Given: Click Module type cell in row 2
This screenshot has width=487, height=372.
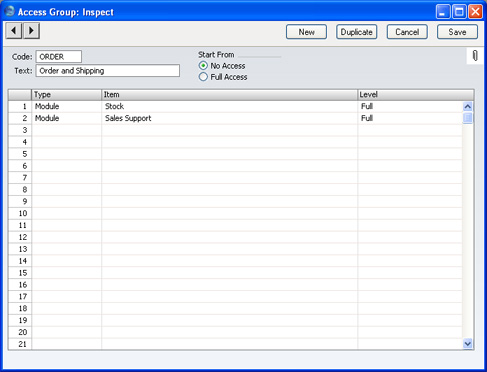Looking at the screenshot, I should click(x=67, y=118).
